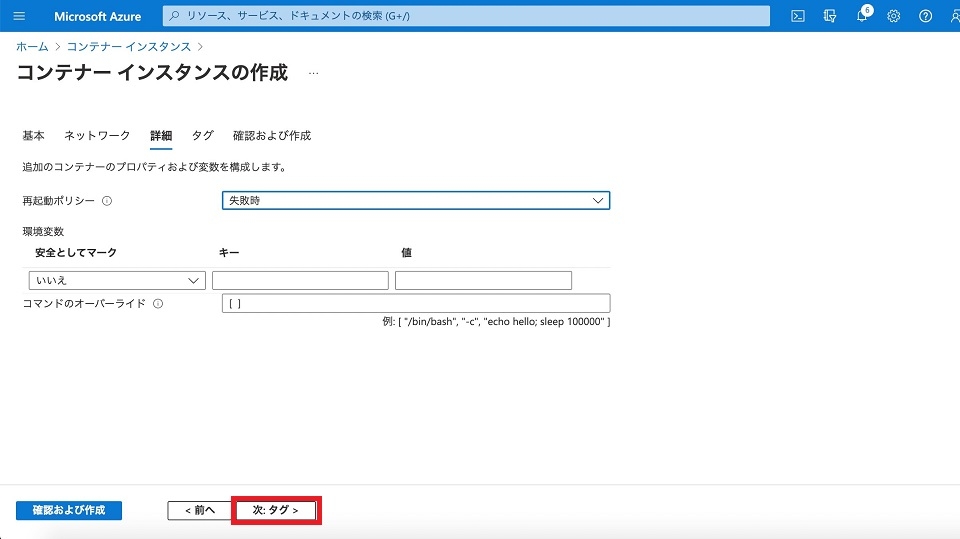960x539 pixels.
Task: Select the 詳細 tab
Action: tap(161, 135)
